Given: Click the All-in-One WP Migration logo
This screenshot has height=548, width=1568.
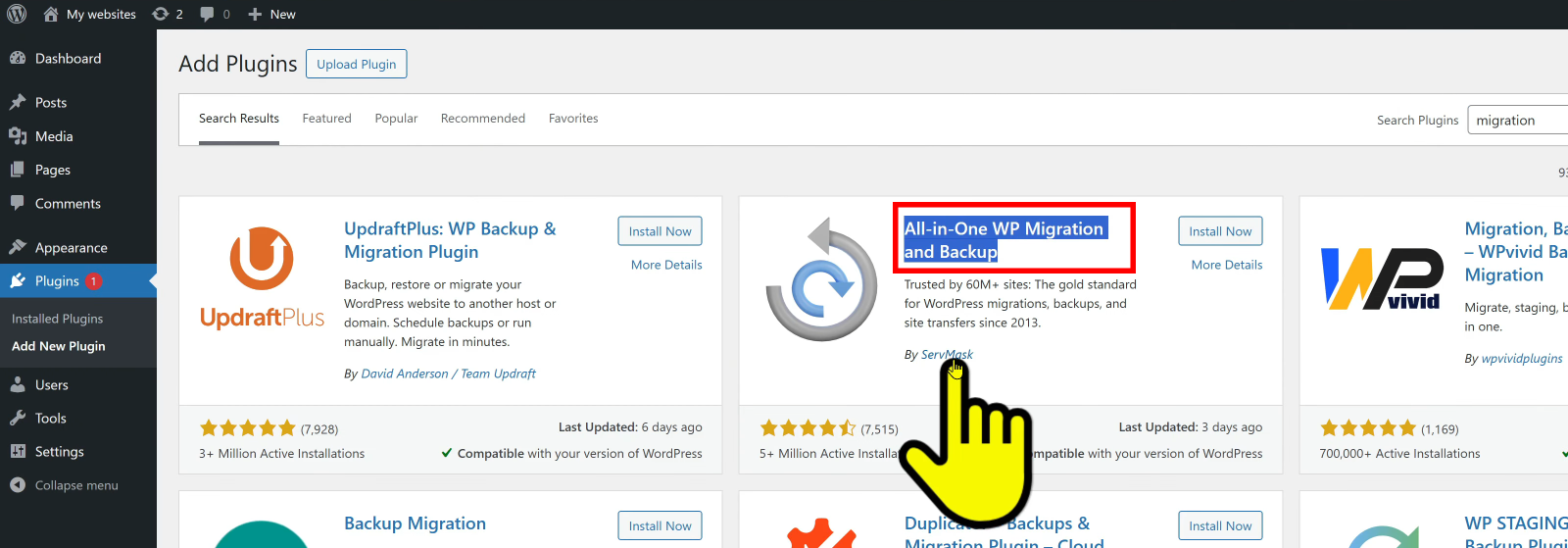Looking at the screenshot, I should (x=821, y=279).
